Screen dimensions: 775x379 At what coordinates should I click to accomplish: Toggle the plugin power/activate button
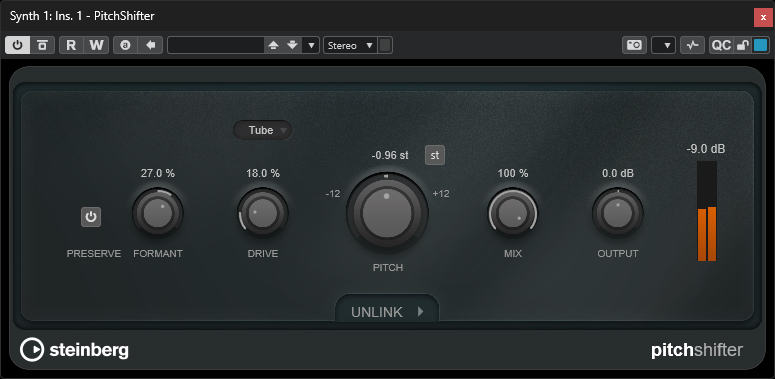coord(18,45)
